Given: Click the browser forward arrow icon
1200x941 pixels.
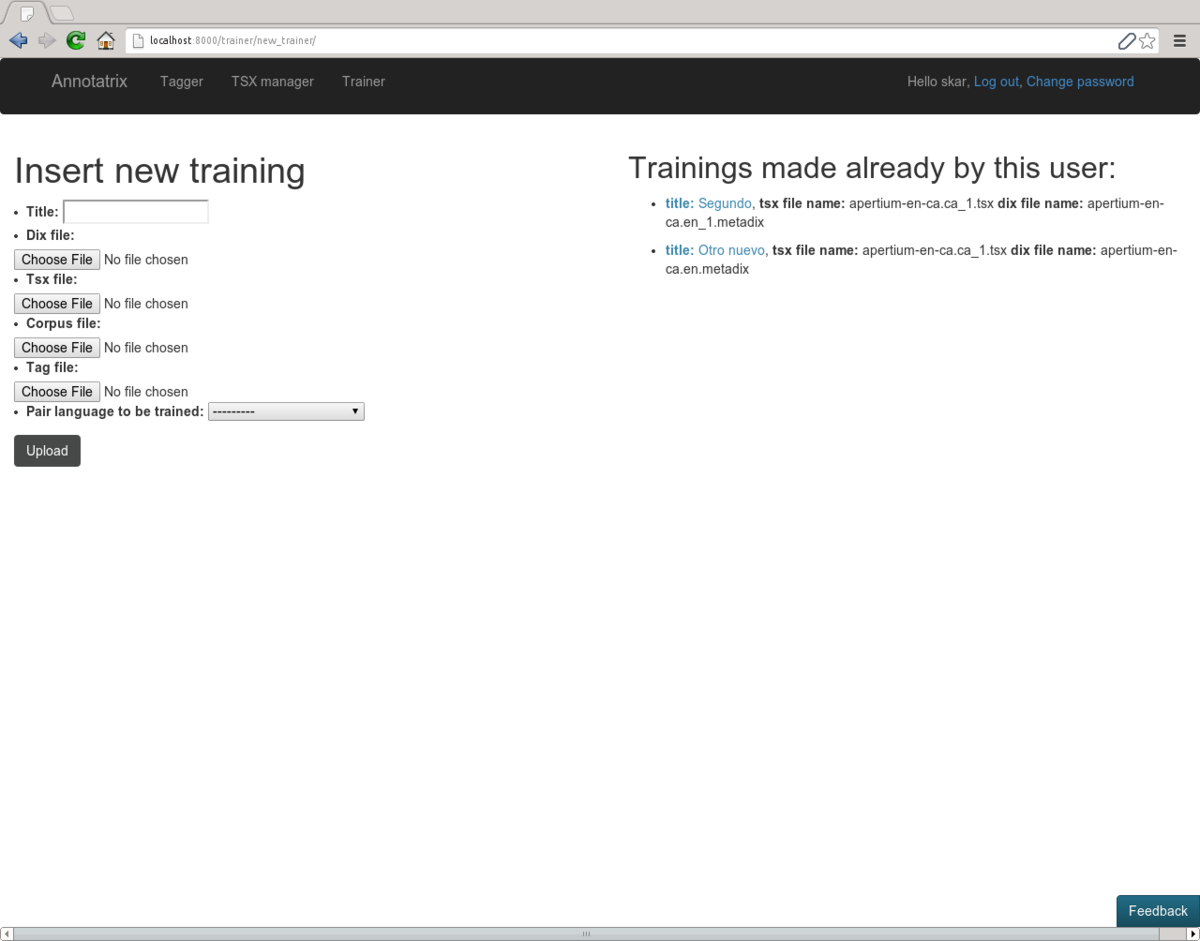Looking at the screenshot, I should pyautogui.click(x=47, y=41).
